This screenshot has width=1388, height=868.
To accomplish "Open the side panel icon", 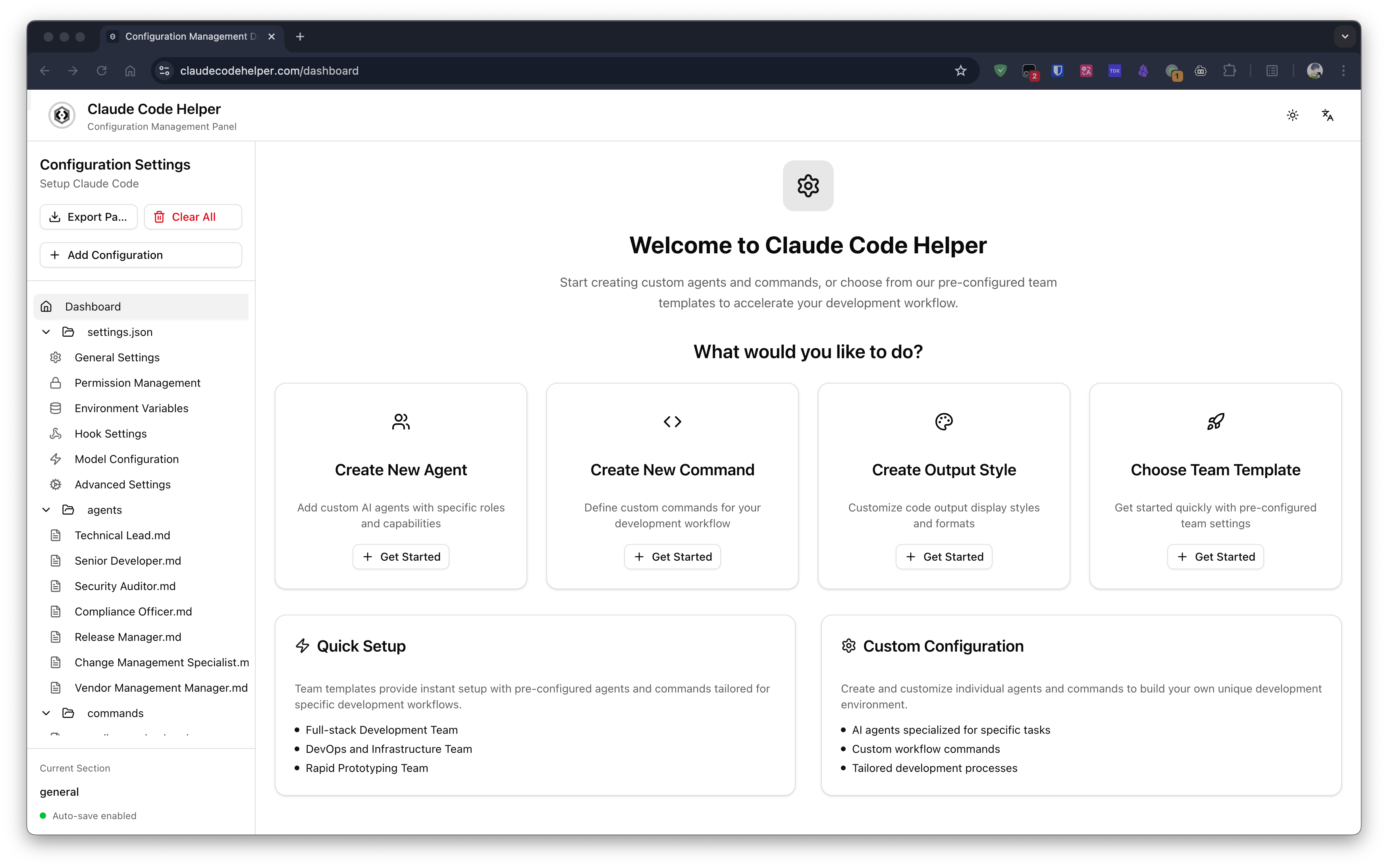I will (1272, 71).
